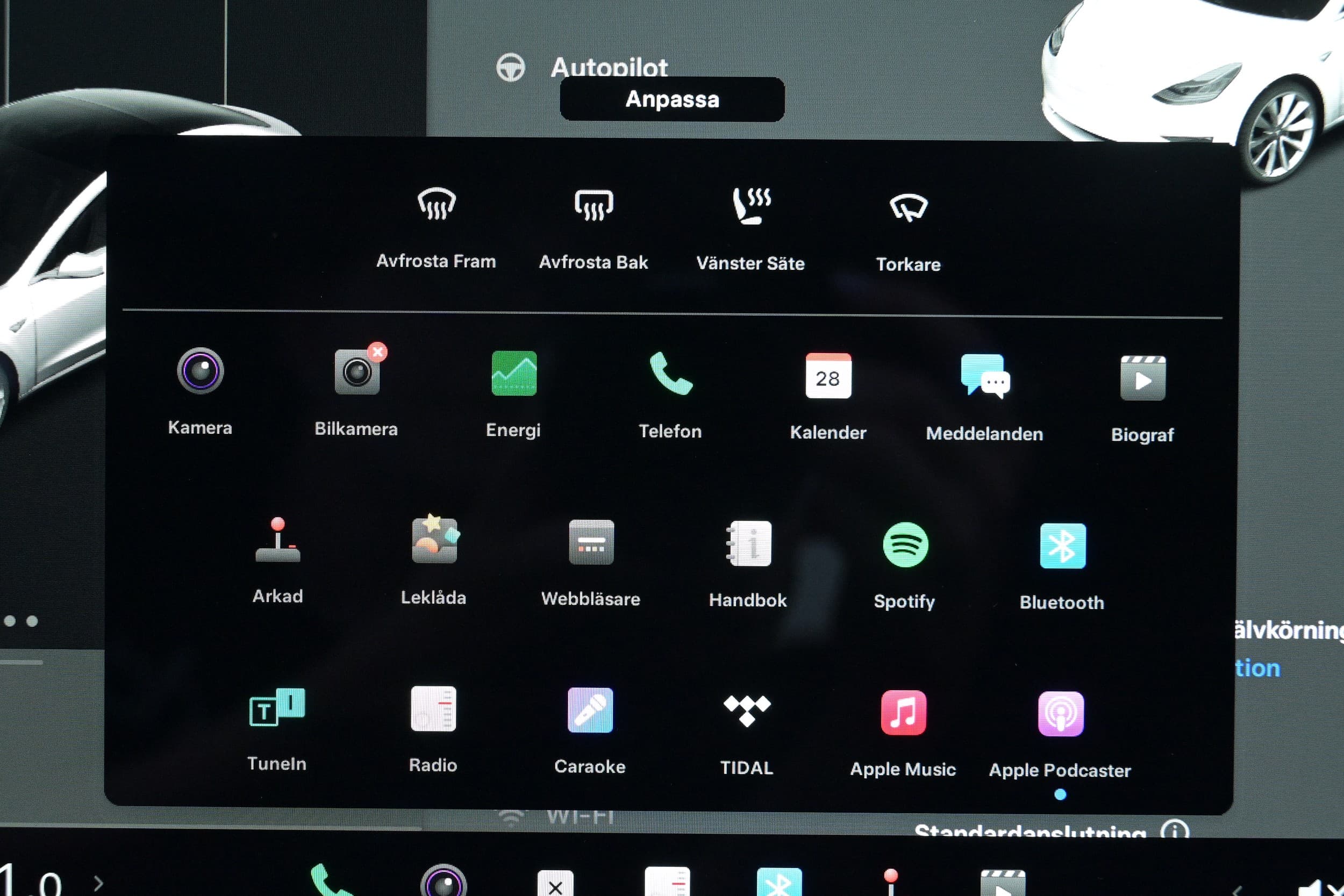This screenshot has height=896, width=1344.
Task: Click the chevron next to the temperature
Action: [98, 883]
